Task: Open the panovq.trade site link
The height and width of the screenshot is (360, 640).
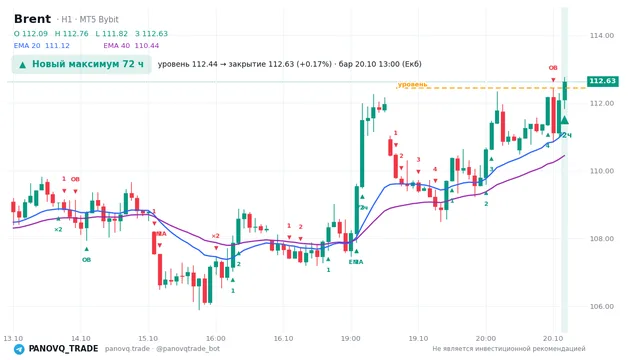Action: 127,349
